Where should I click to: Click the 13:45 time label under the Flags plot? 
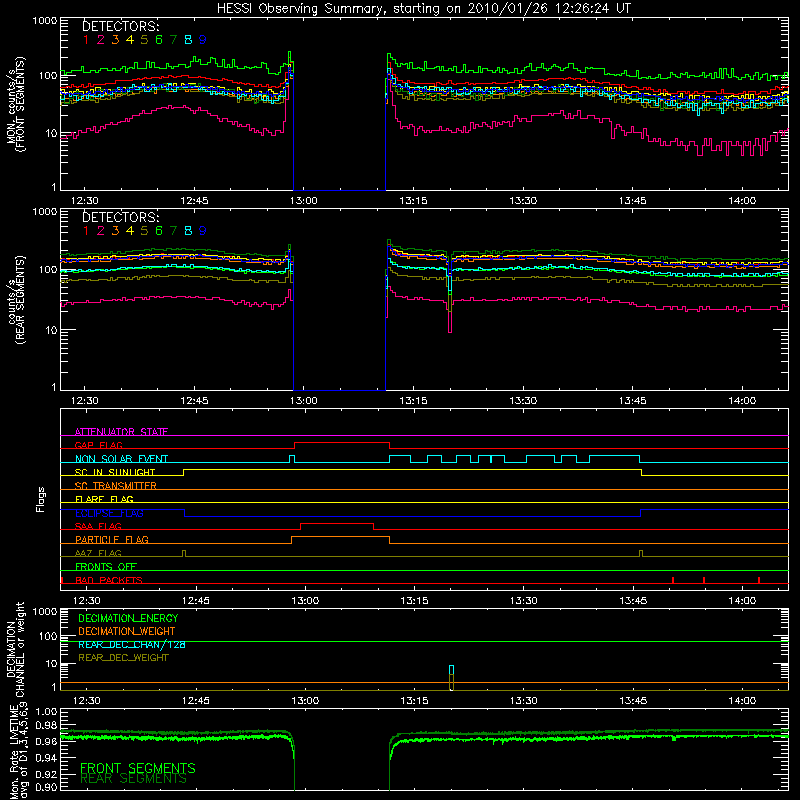pyautogui.click(x=633, y=601)
